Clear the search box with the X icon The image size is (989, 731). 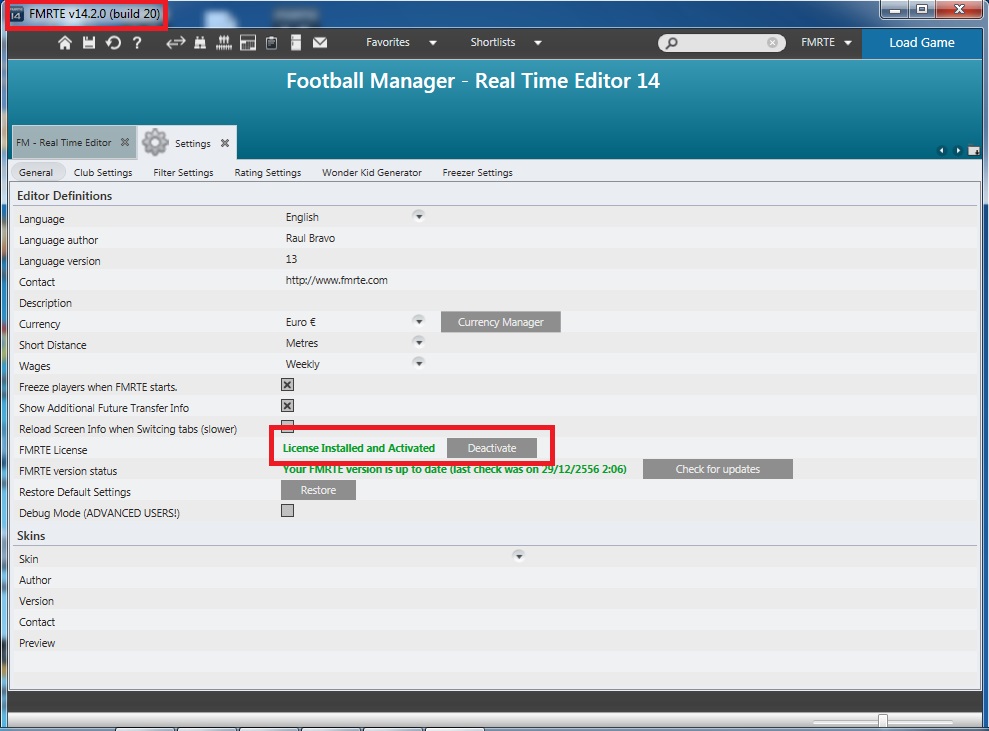pyautogui.click(x=772, y=42)
